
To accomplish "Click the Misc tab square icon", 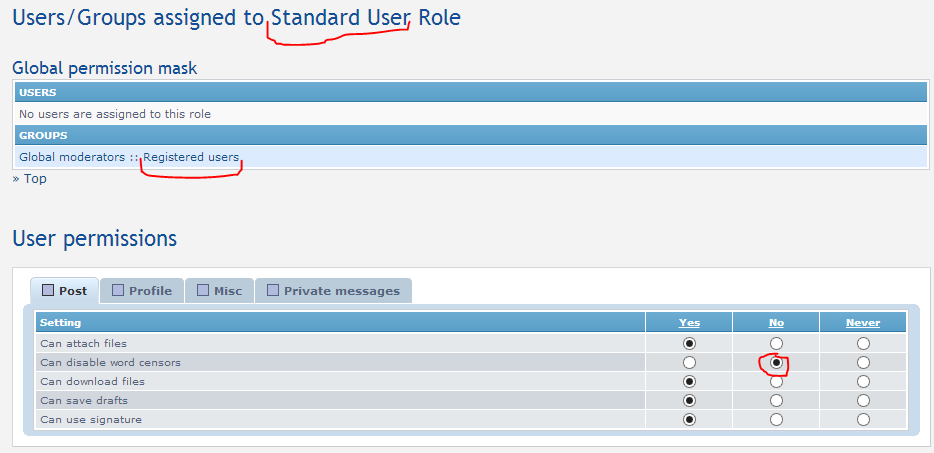I will click(x=203, y=290).
